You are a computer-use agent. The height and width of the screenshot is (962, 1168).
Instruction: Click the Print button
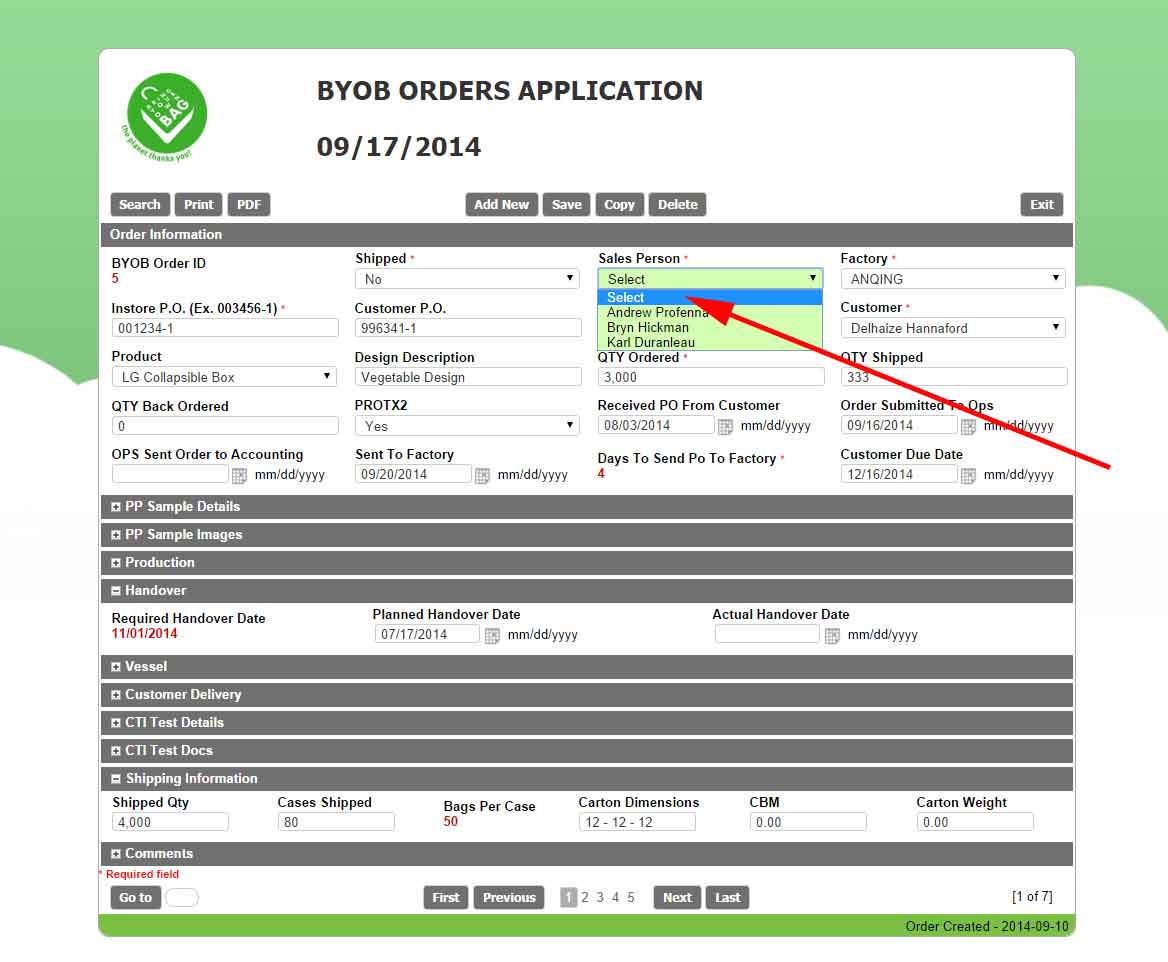[x=199, y=205]
